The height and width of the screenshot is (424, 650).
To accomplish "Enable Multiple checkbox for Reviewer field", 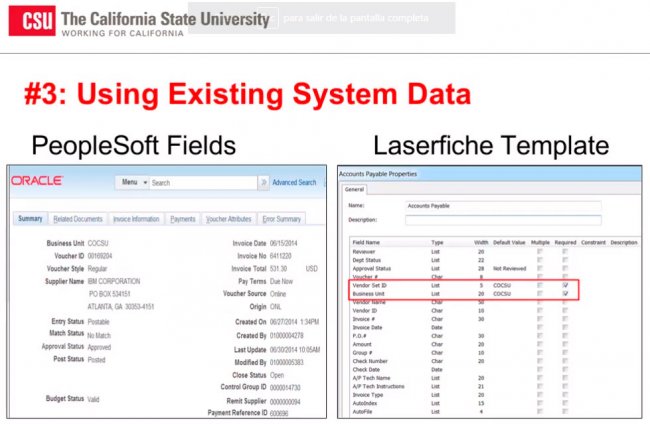I will [x=540, y=251].
